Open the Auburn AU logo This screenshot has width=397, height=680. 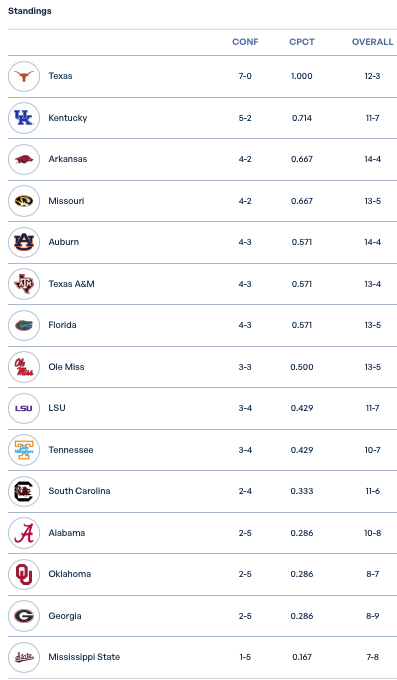tap(24, 242)
